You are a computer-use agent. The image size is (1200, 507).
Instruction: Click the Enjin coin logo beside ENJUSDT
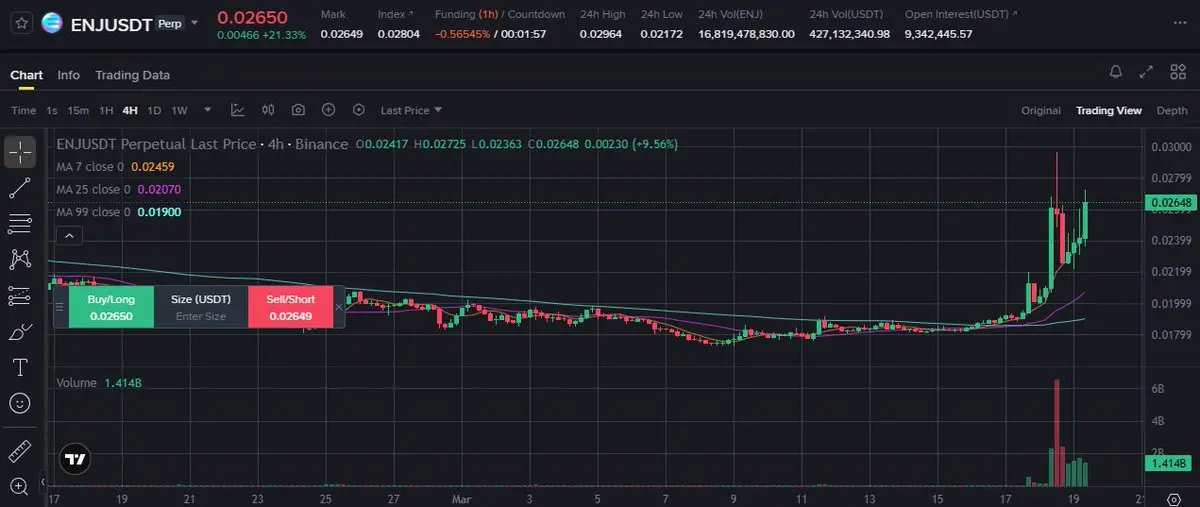pos(52,23)
